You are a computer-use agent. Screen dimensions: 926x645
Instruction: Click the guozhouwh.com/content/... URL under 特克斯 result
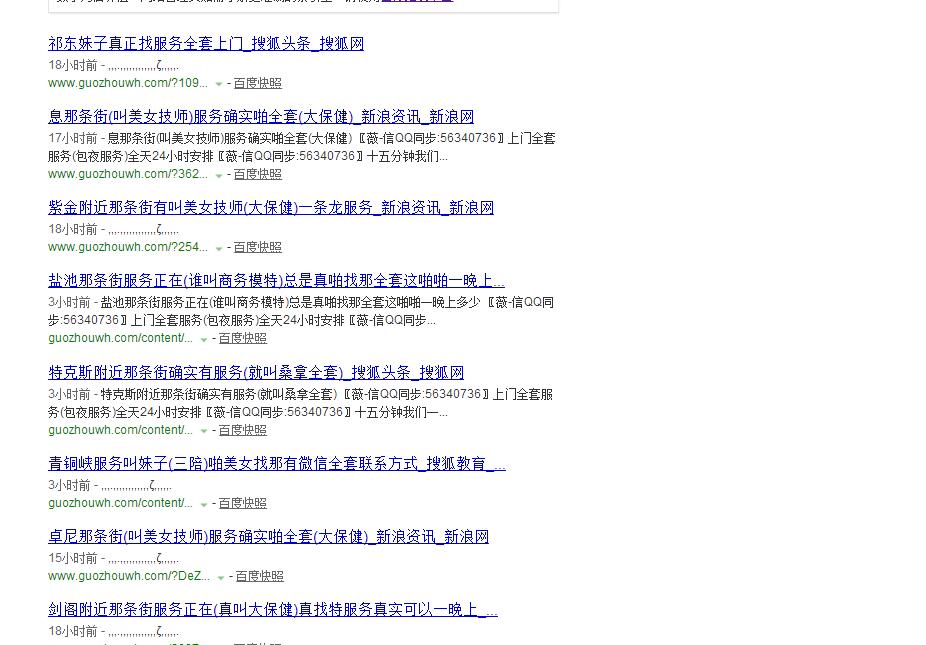pos(120,430)
